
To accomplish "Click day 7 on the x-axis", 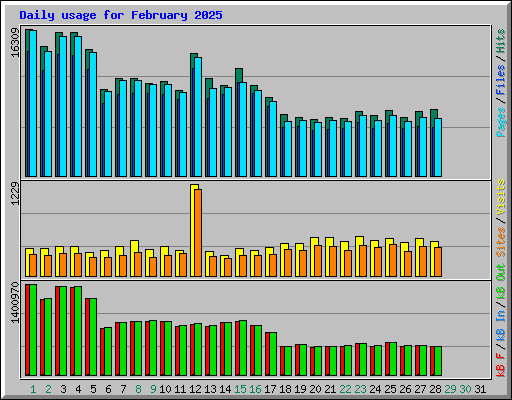I will click(123, 389).
